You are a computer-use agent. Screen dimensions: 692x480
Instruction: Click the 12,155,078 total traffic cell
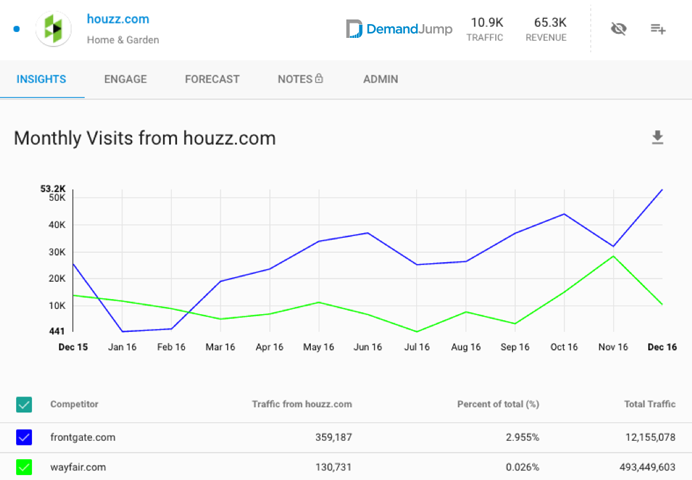pos(650,437)
